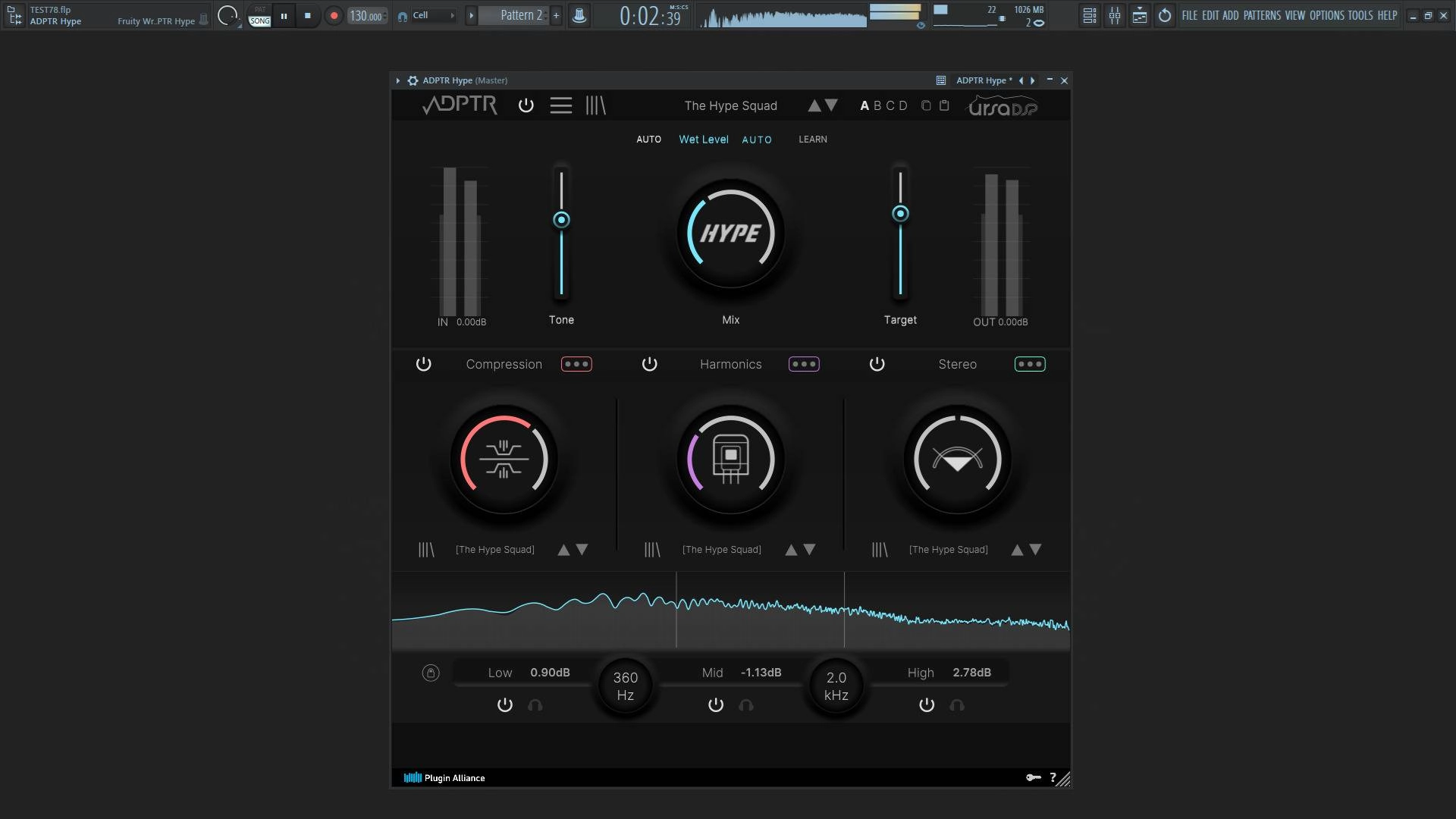Select next Stereo preset arrow

coord(1035,550)
